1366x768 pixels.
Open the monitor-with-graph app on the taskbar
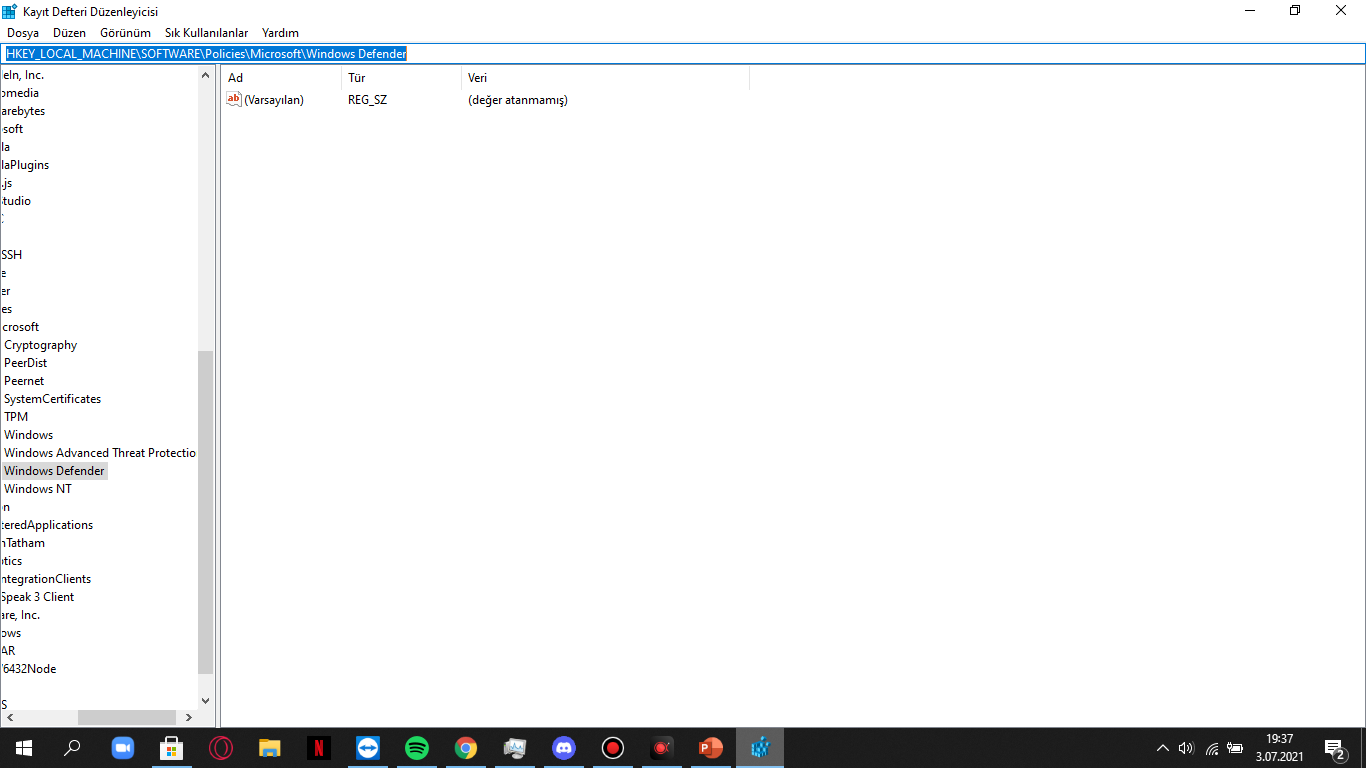pos(515,748)
